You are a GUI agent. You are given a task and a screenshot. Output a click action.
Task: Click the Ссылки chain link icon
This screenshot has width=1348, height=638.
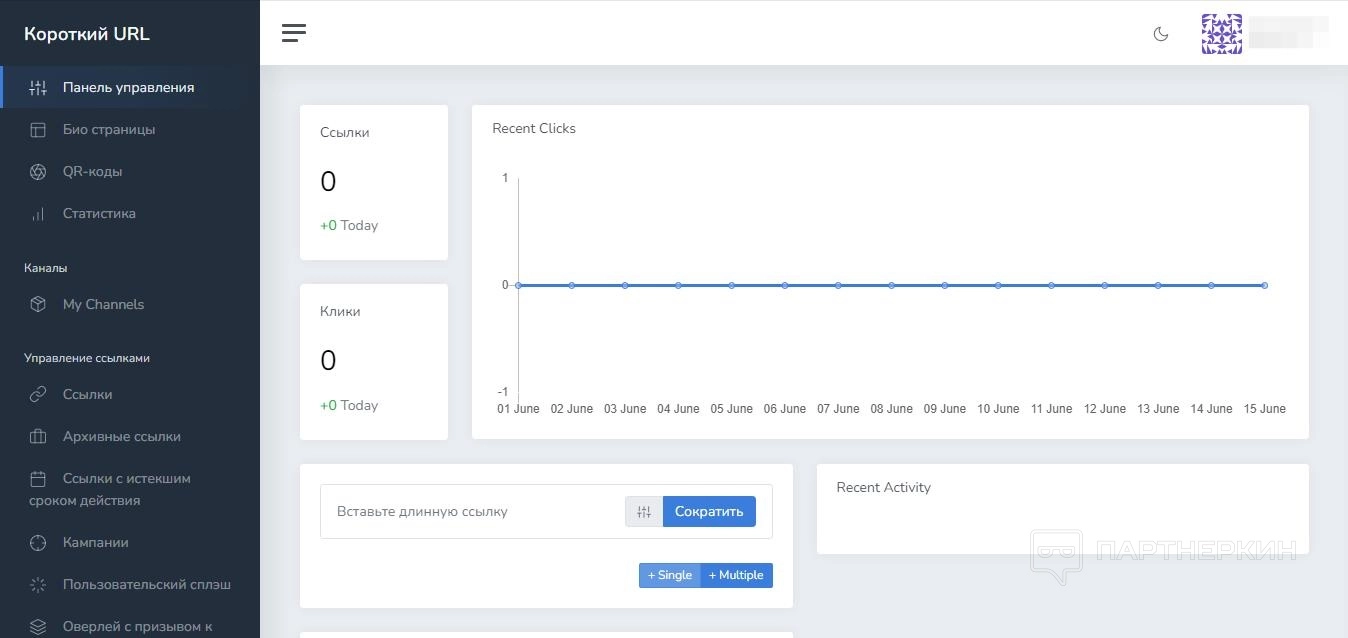point(38,395)
